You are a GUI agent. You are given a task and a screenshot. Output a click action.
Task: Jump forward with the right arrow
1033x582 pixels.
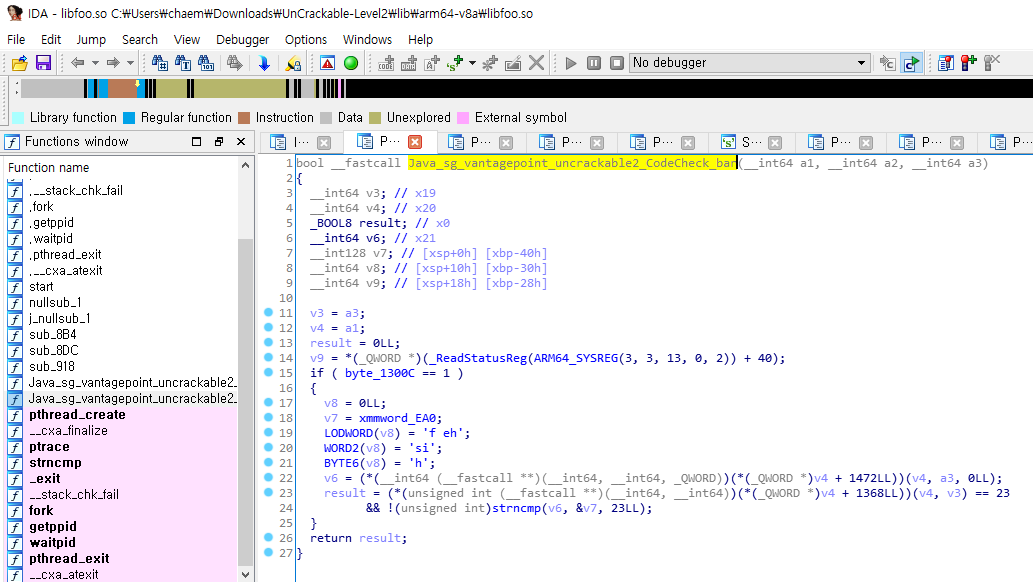[113, 63]
